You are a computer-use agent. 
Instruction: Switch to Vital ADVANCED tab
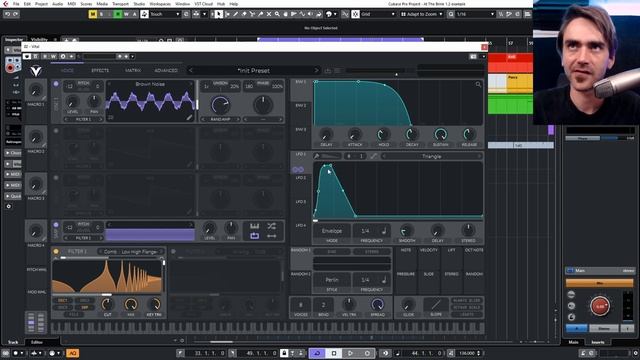(166, 71)
